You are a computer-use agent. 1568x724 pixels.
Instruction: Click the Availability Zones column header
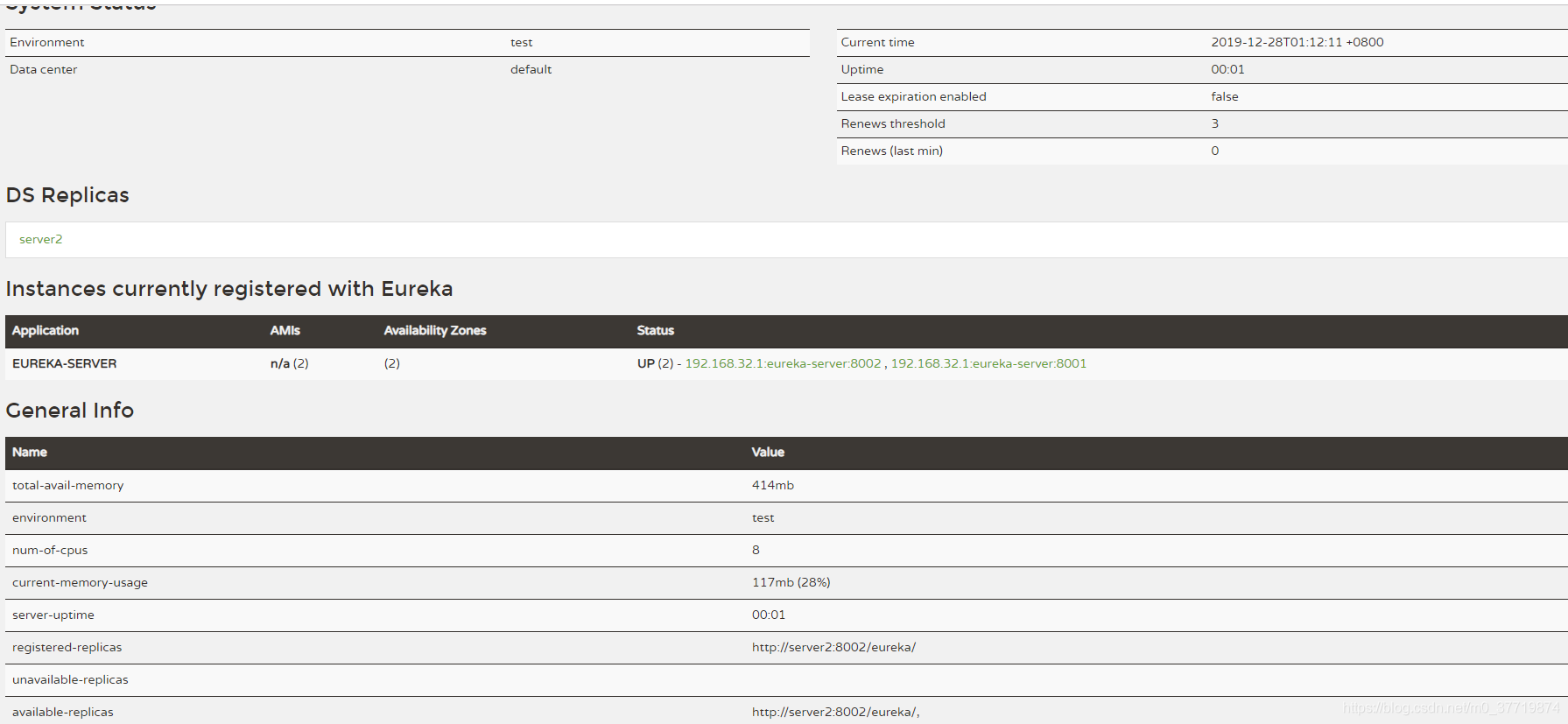tap(435, 330)
